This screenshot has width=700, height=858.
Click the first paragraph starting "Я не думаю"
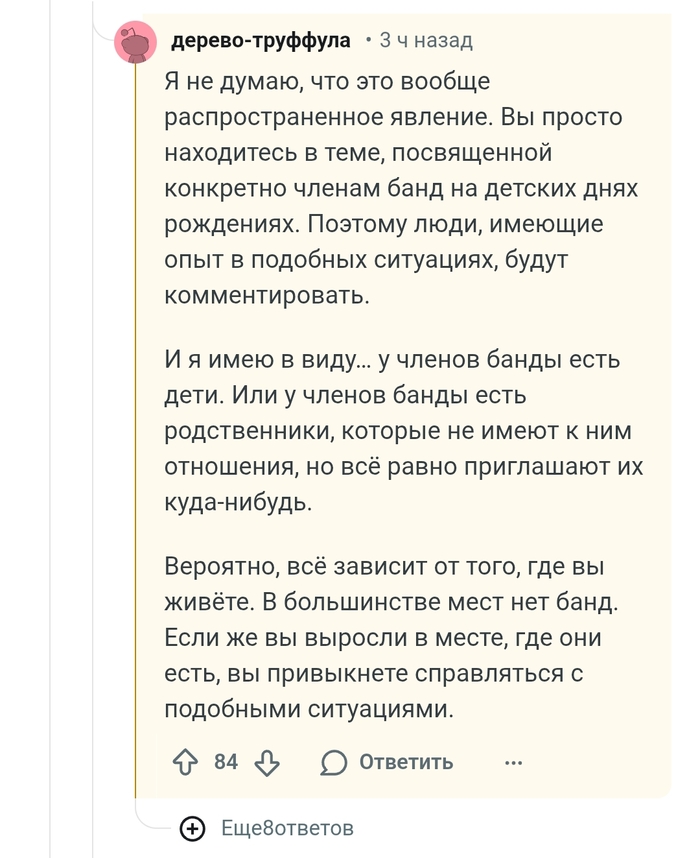[400, 188]
